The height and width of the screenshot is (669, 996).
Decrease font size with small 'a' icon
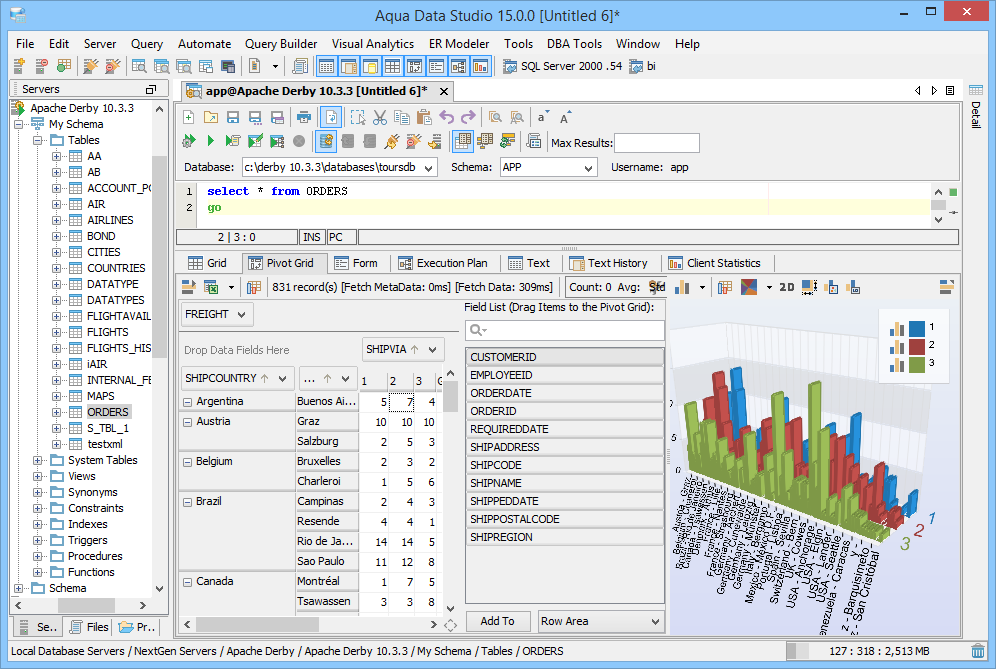coord(542,117)
